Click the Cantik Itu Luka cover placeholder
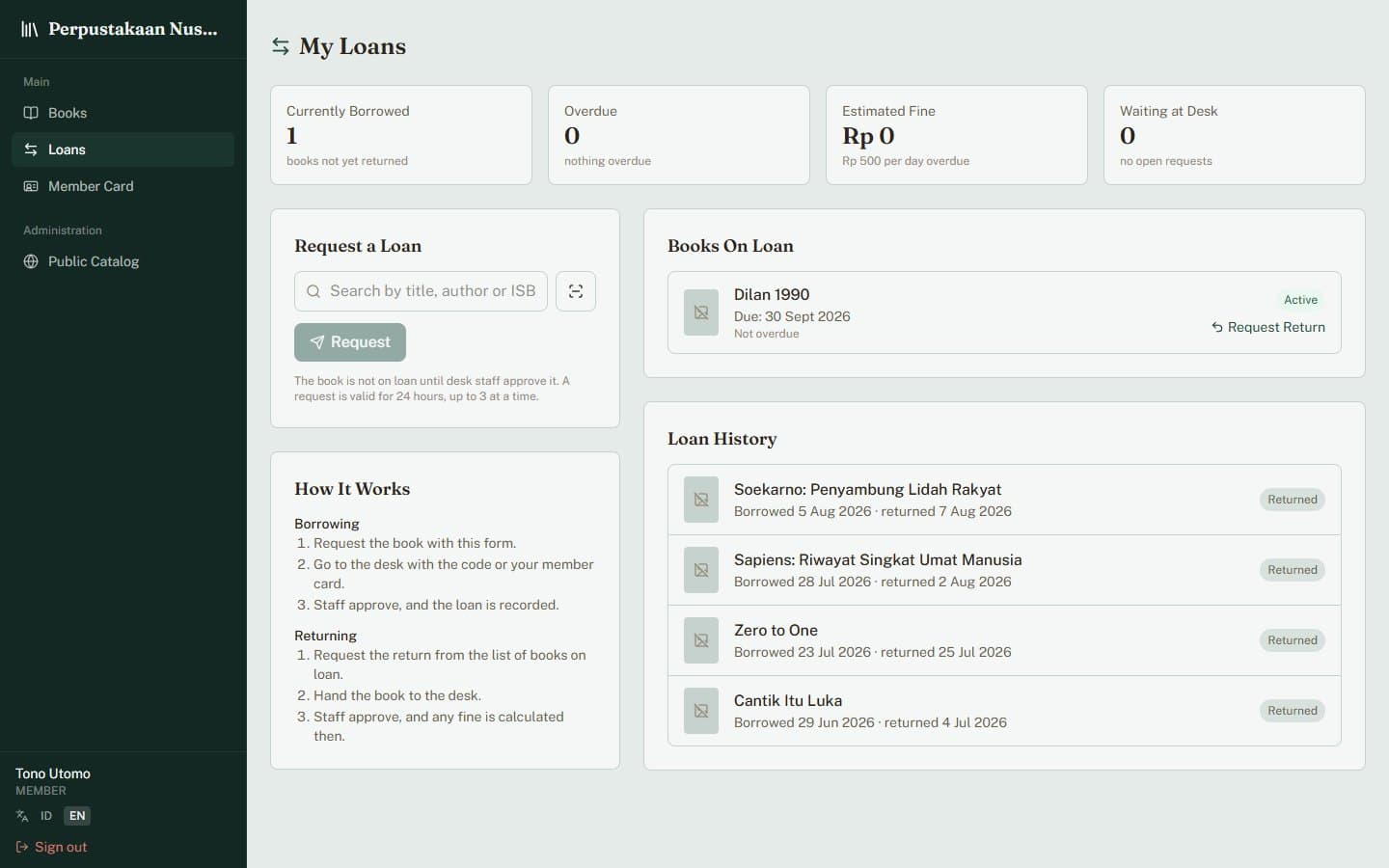Screen dimensions: 1389x868 pyautogui.click(x=701, y=711)
